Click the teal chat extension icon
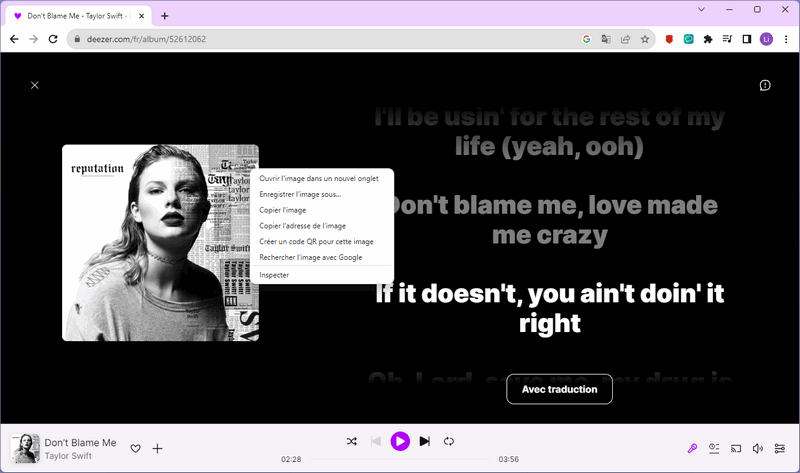800x473 pixels. tap(688, 39)
